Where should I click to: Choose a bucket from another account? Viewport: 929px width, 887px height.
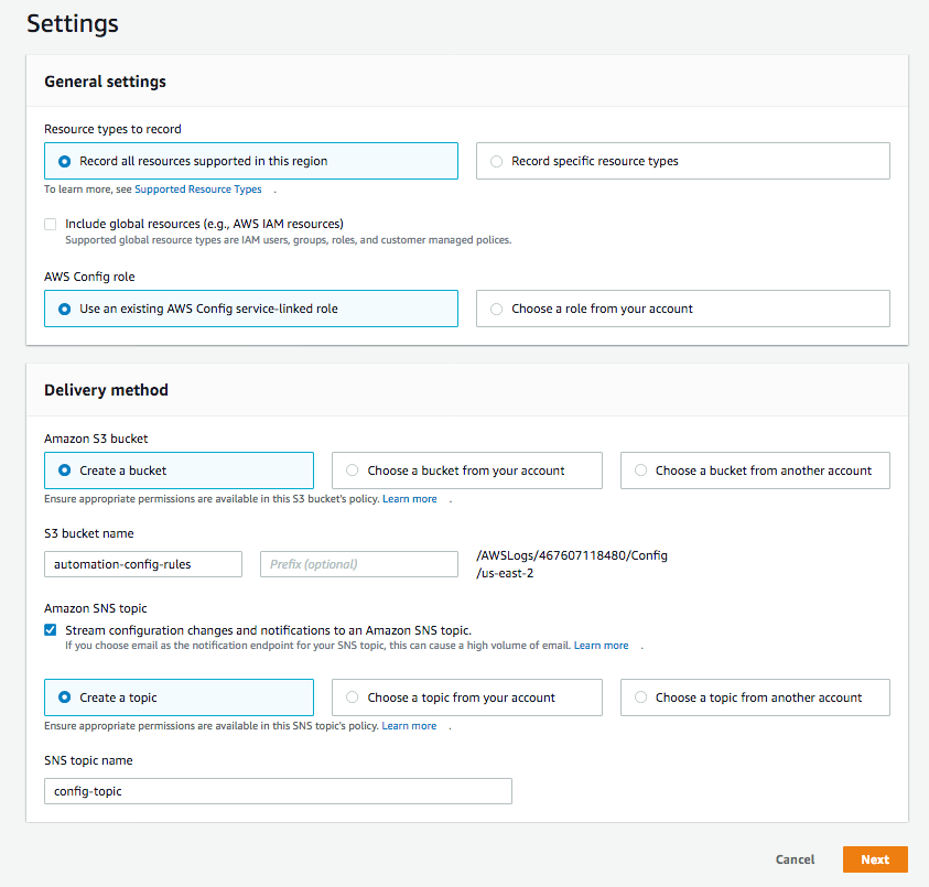[x=640, y=470]
